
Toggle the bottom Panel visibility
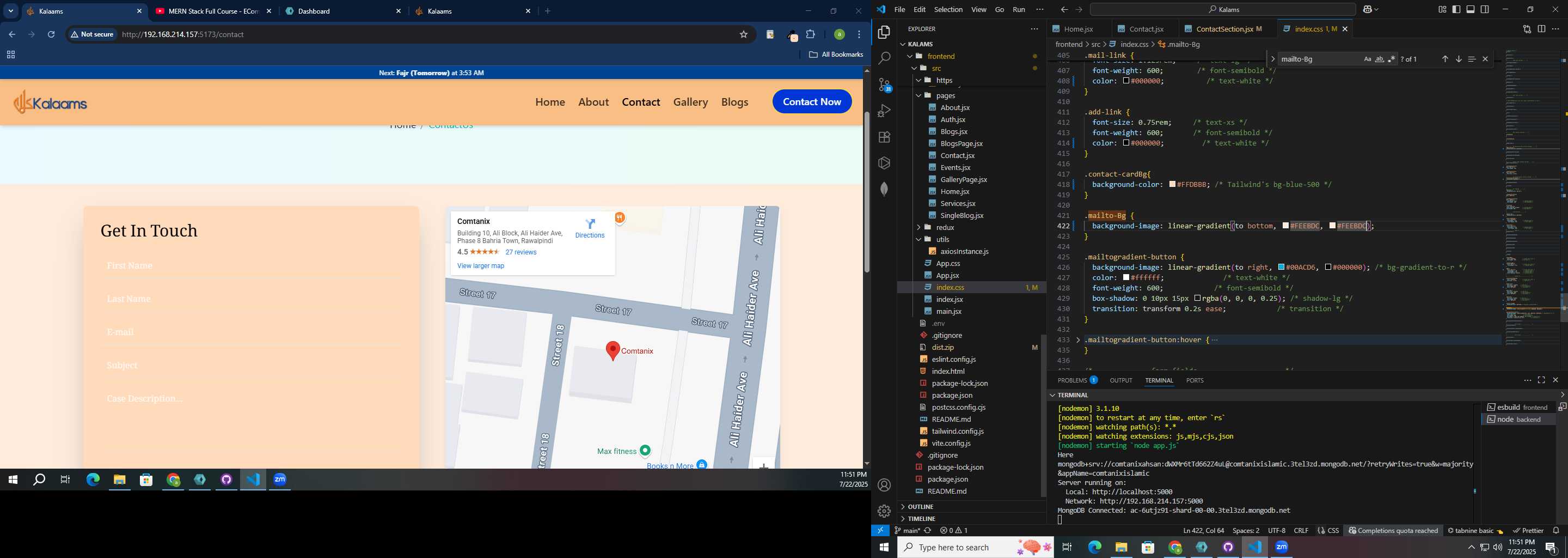click(x=1471, y=9)
